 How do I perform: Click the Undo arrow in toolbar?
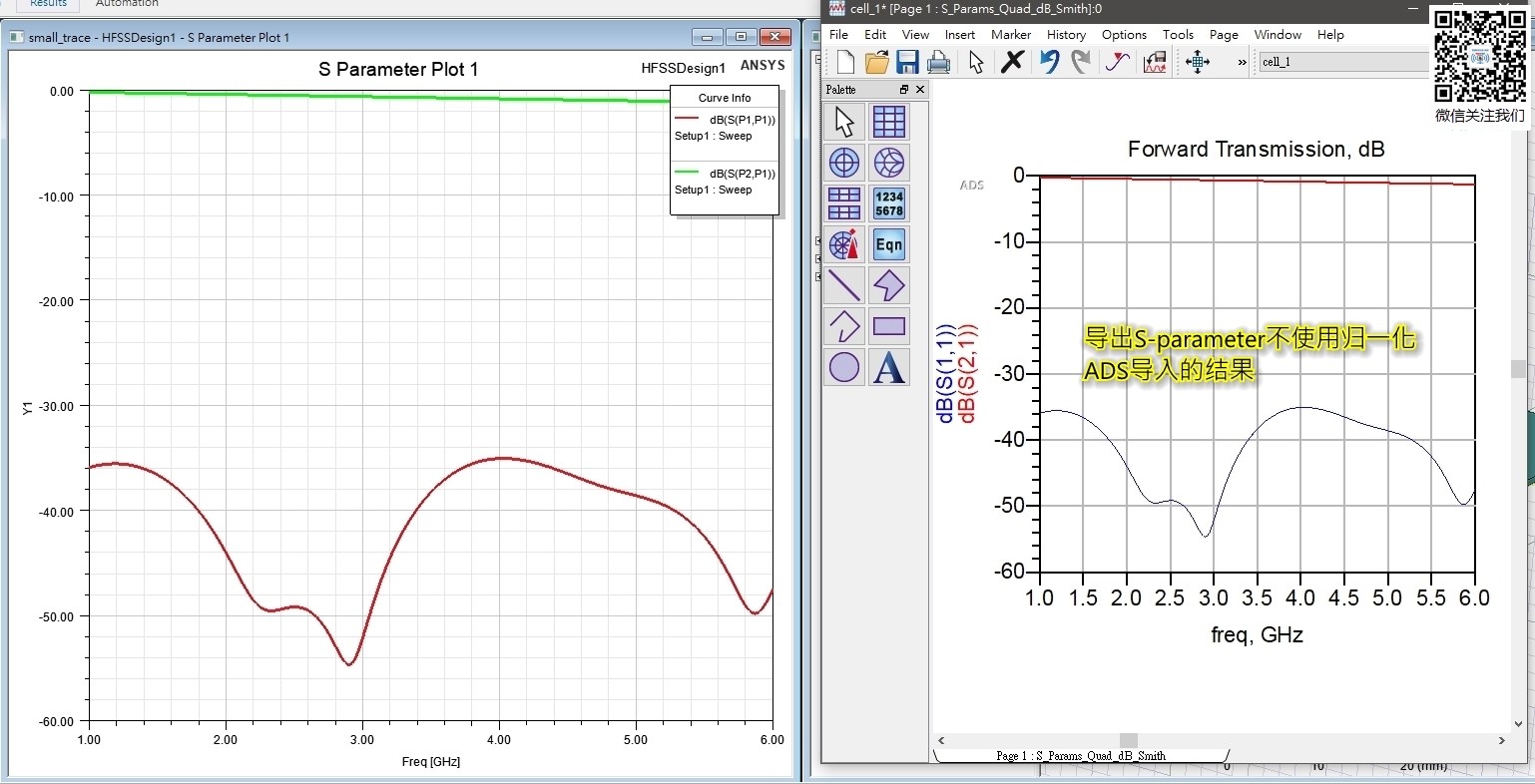(1049, 62)
